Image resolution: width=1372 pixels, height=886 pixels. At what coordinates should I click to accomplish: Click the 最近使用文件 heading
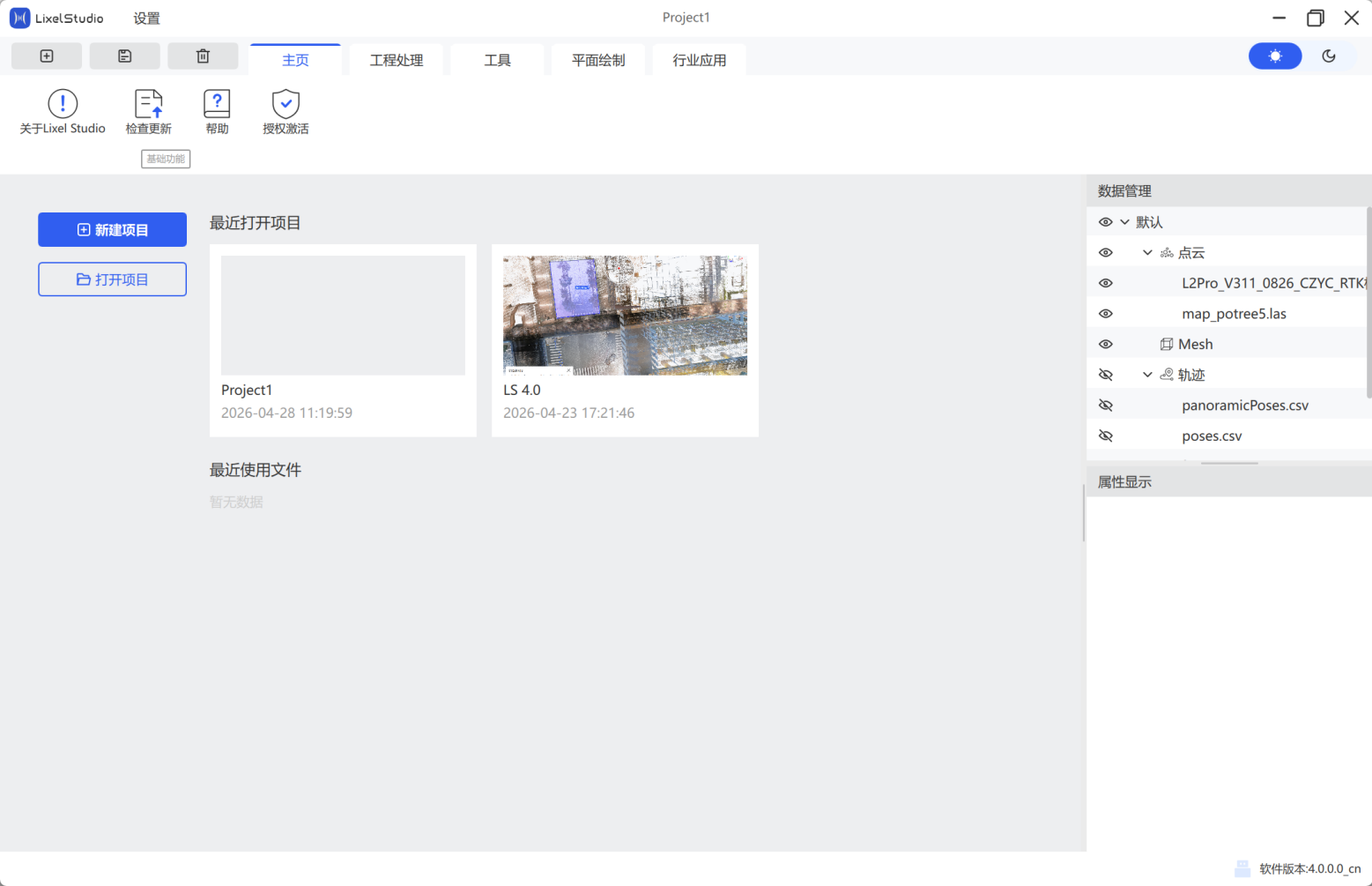pos(256,470)
